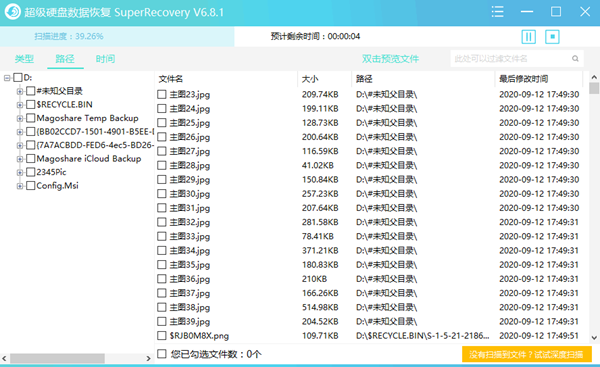Switch to the 路径 tab
Viewport: 600px width, 367px height.
point(65,59)
